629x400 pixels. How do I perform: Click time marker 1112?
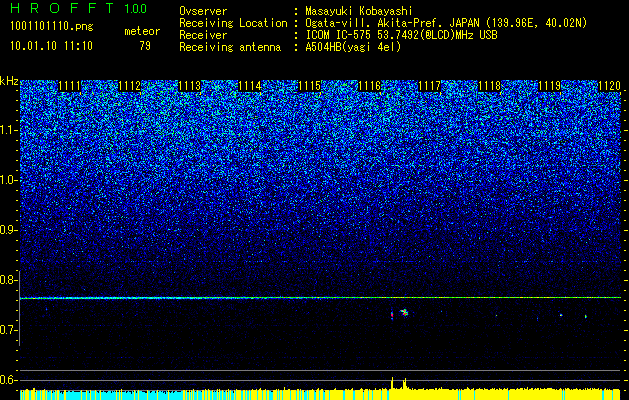tap(130, 86)
